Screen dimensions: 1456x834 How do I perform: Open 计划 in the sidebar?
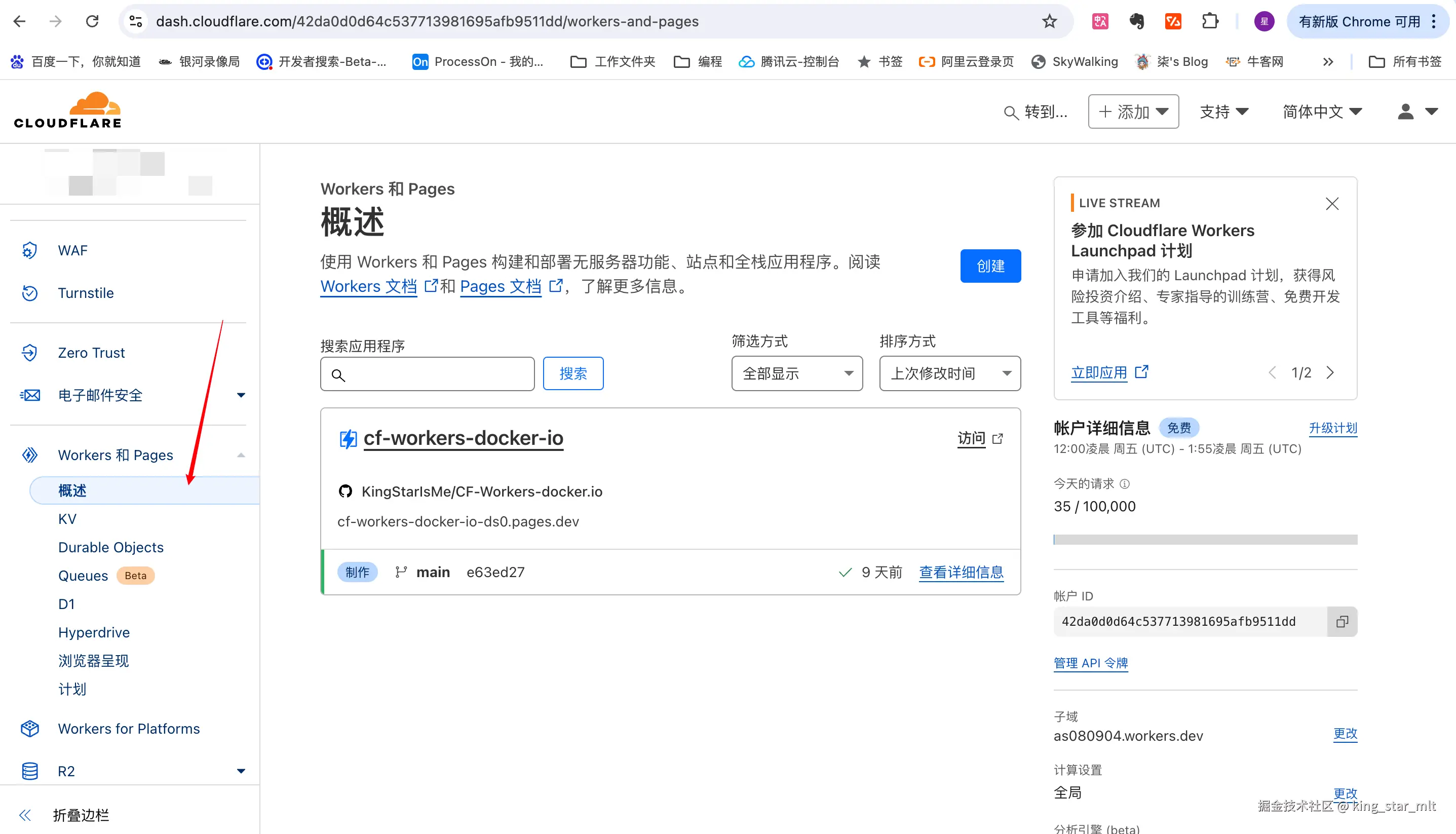tap(72, 689)
